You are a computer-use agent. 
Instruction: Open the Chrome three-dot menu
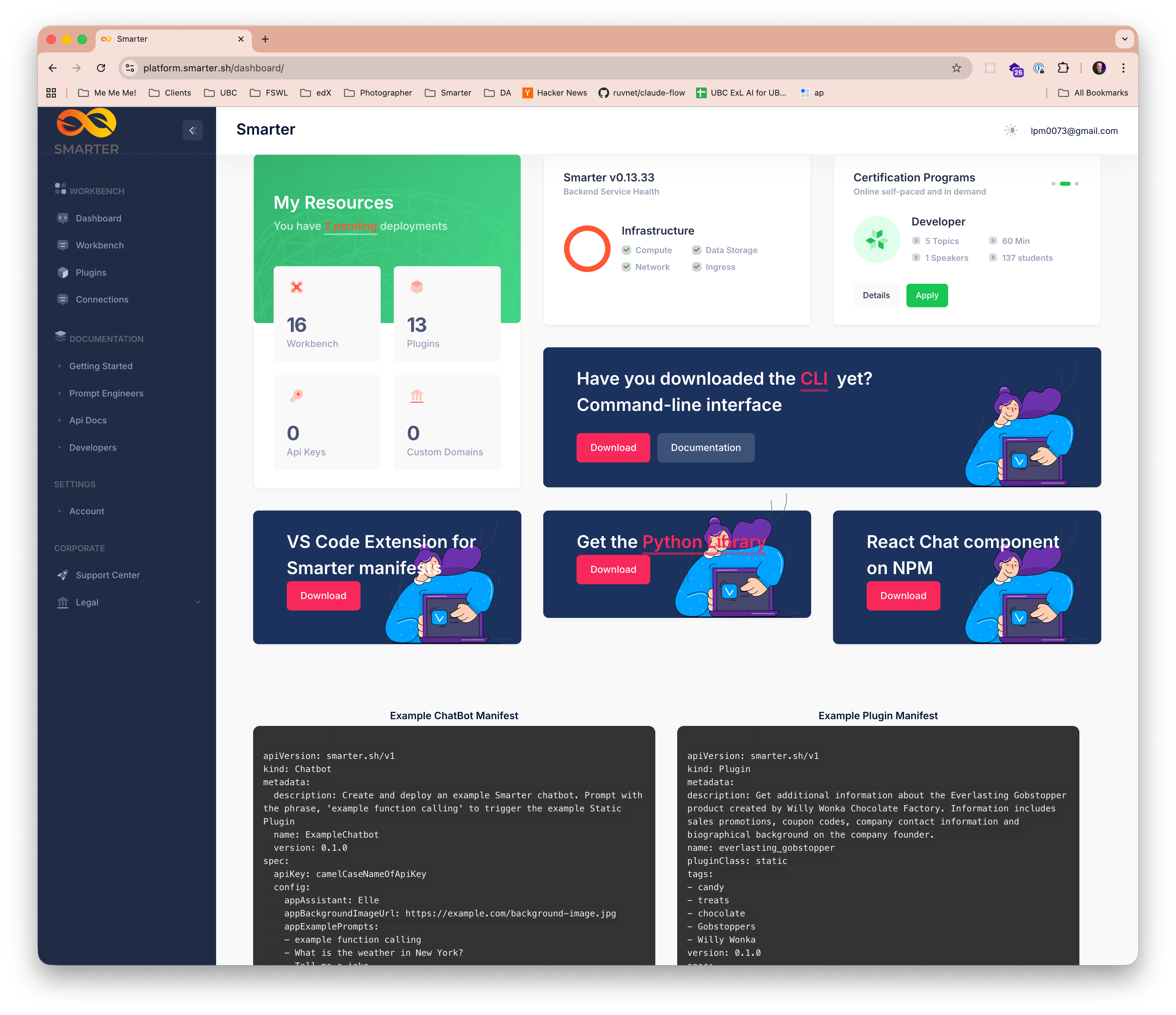click(1123, 68)
